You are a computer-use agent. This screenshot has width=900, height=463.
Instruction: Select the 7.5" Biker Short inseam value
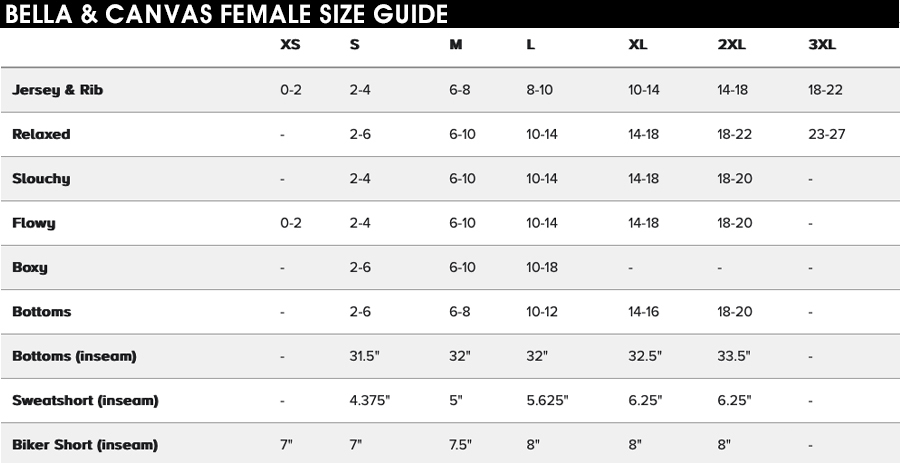[460, 445]
